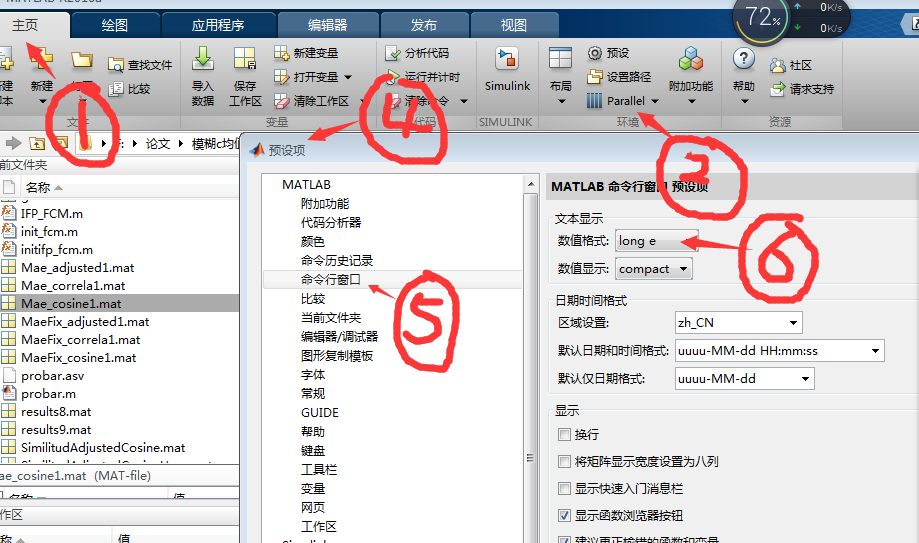The height and width of the screenshot is (543, 919).
Task: Expand the 帮助 dropdown arrow
Action: (744, 101)
